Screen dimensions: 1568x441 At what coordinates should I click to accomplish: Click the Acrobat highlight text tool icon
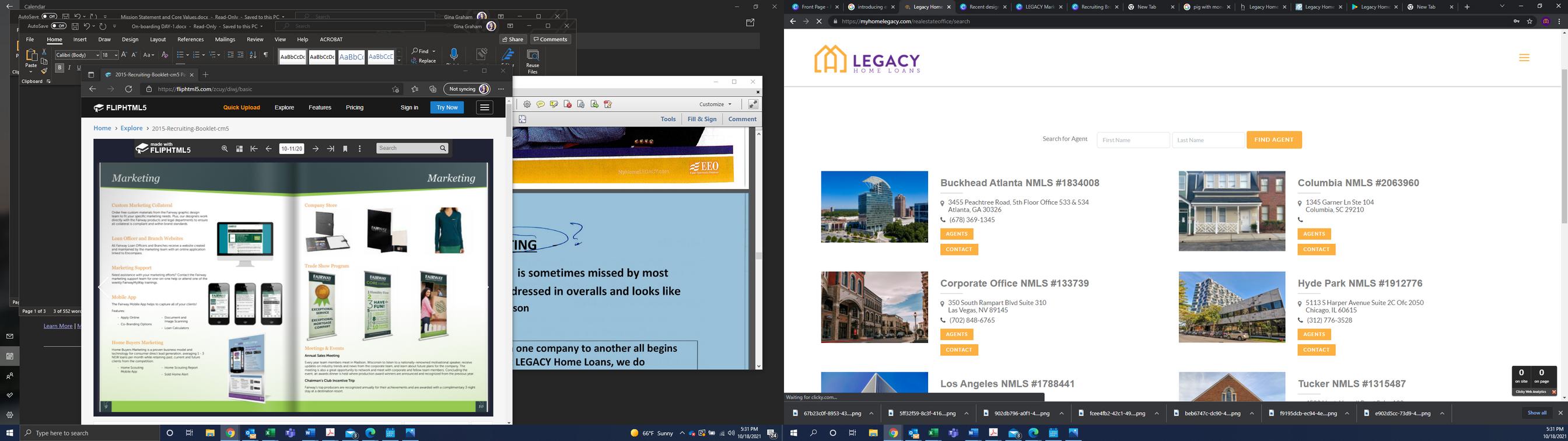click(x=554, y=104)
